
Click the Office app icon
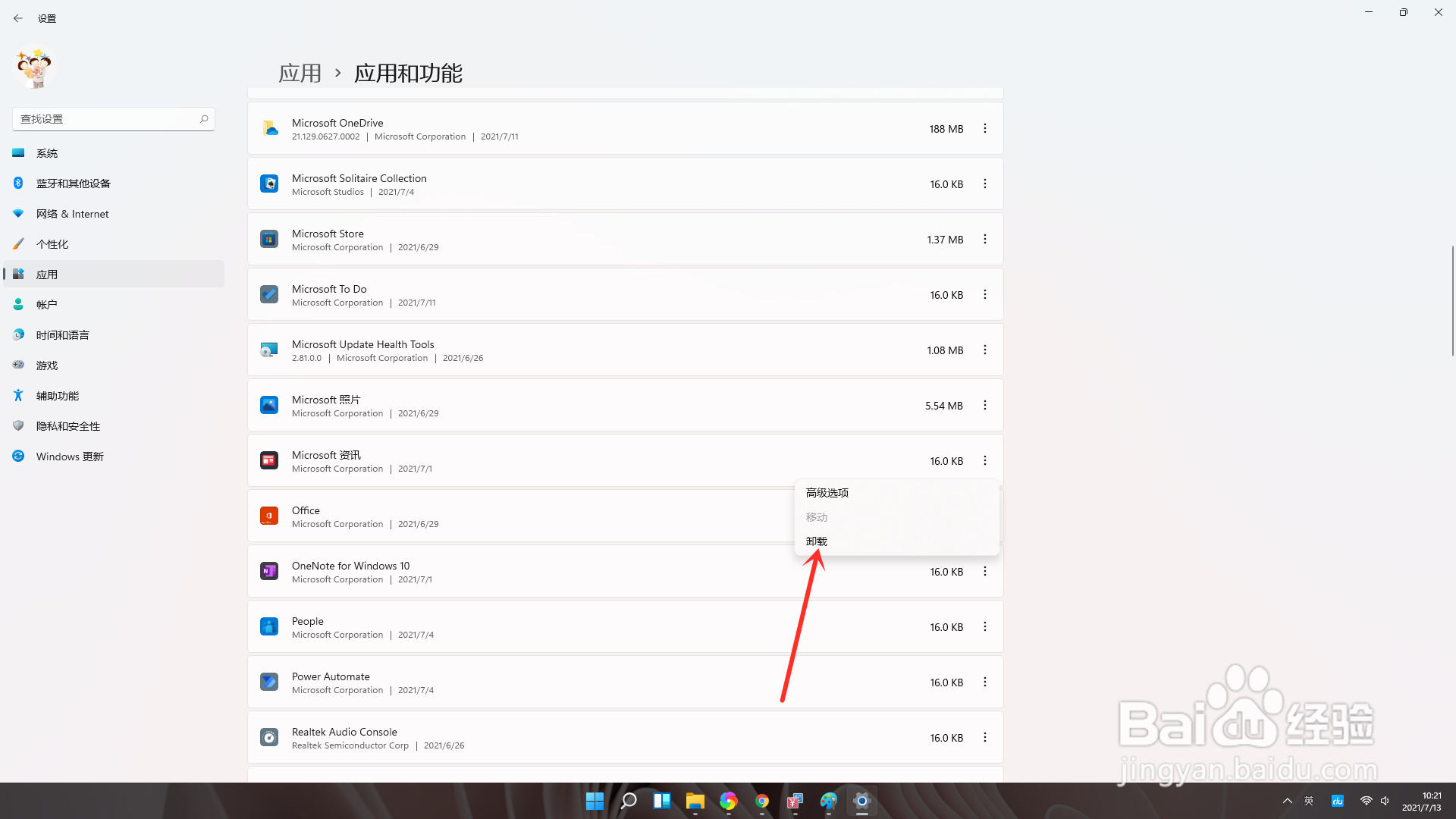click(269, 516)
